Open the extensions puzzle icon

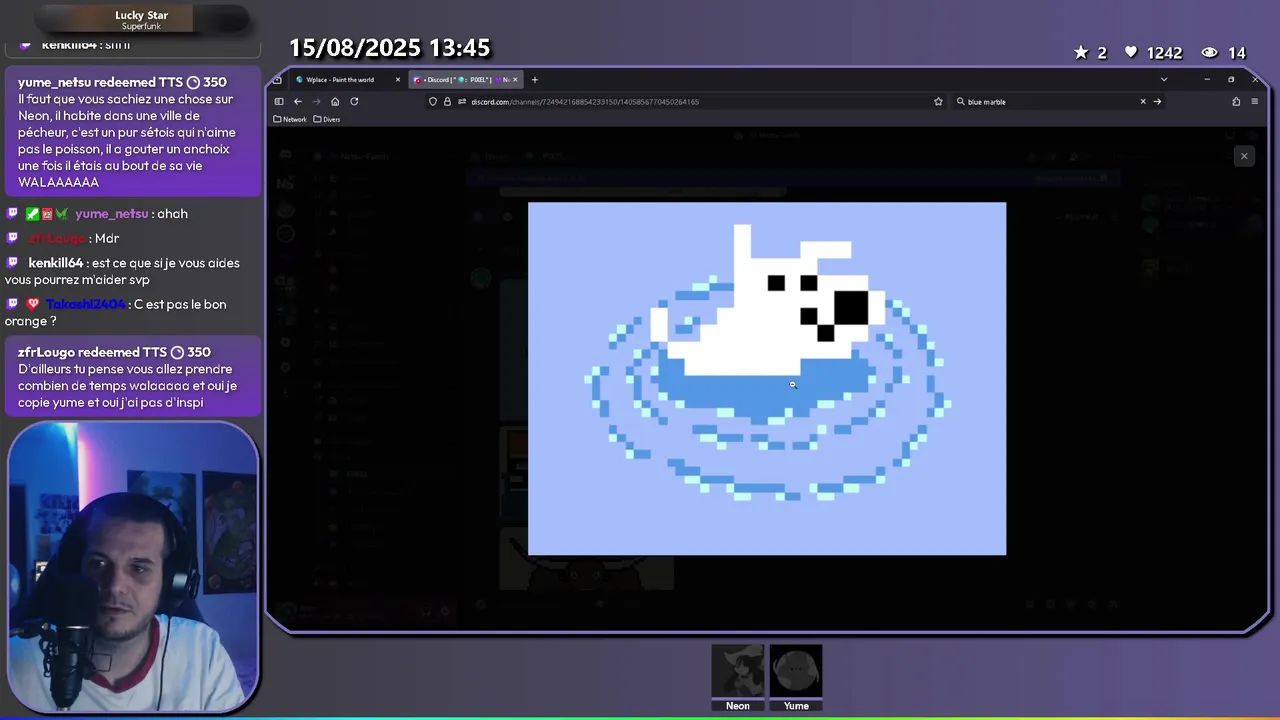(1236, 101)
